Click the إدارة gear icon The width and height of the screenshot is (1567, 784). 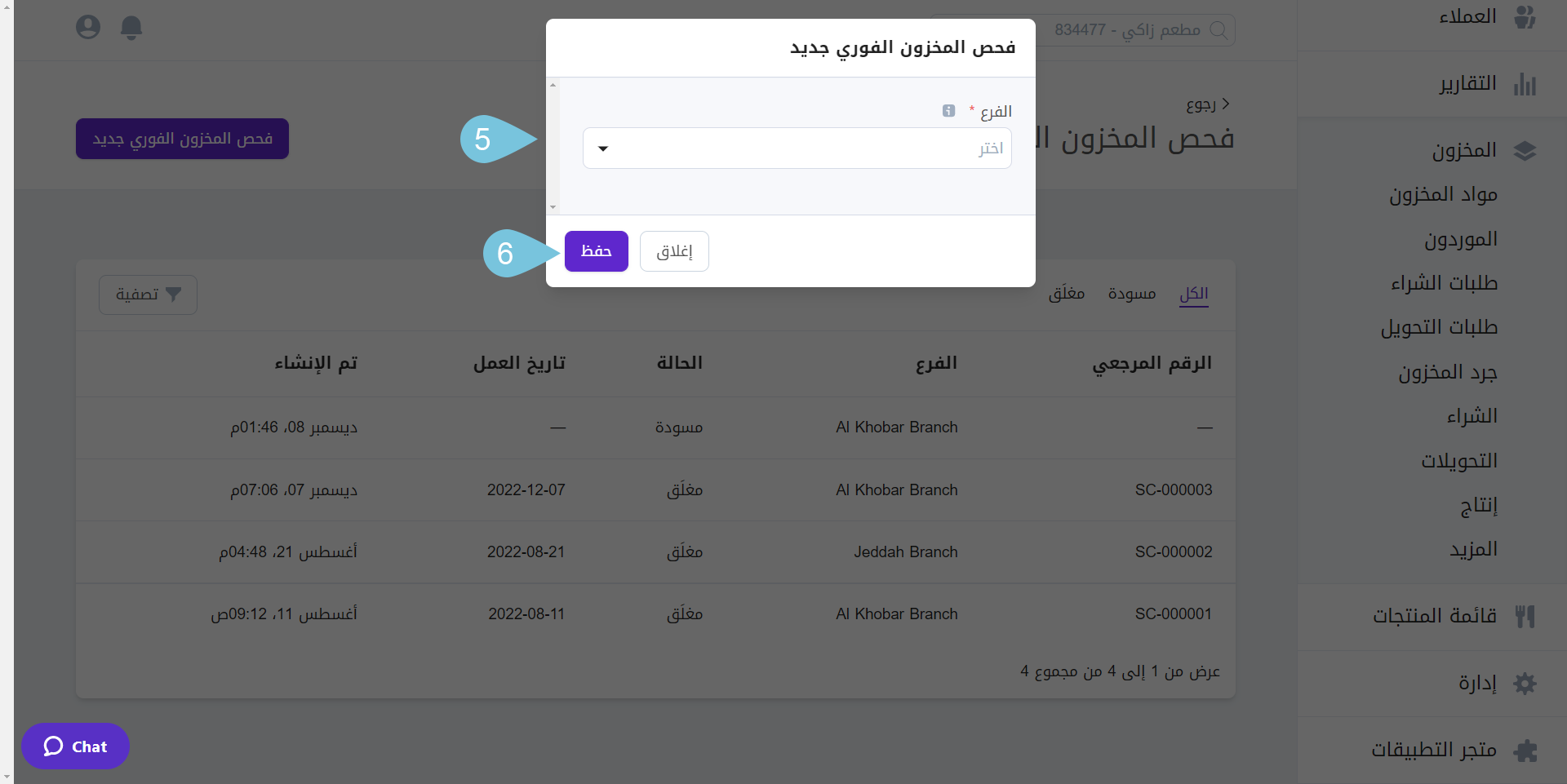click(x=1525, y=683)
